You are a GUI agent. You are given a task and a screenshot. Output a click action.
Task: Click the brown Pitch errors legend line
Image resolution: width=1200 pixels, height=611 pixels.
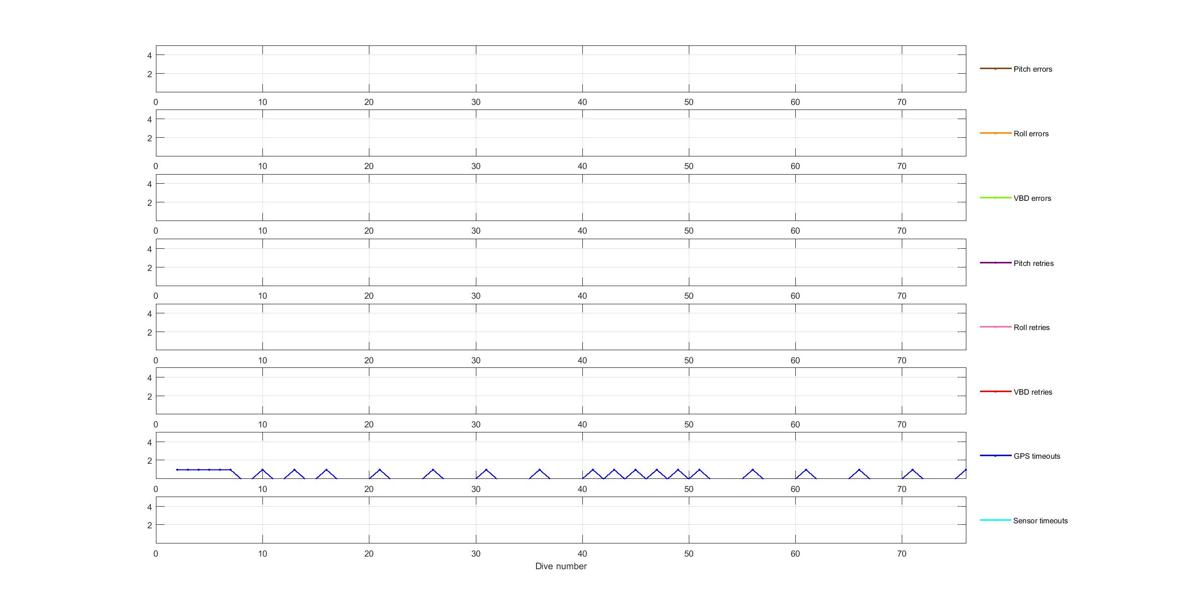point(995,69)
